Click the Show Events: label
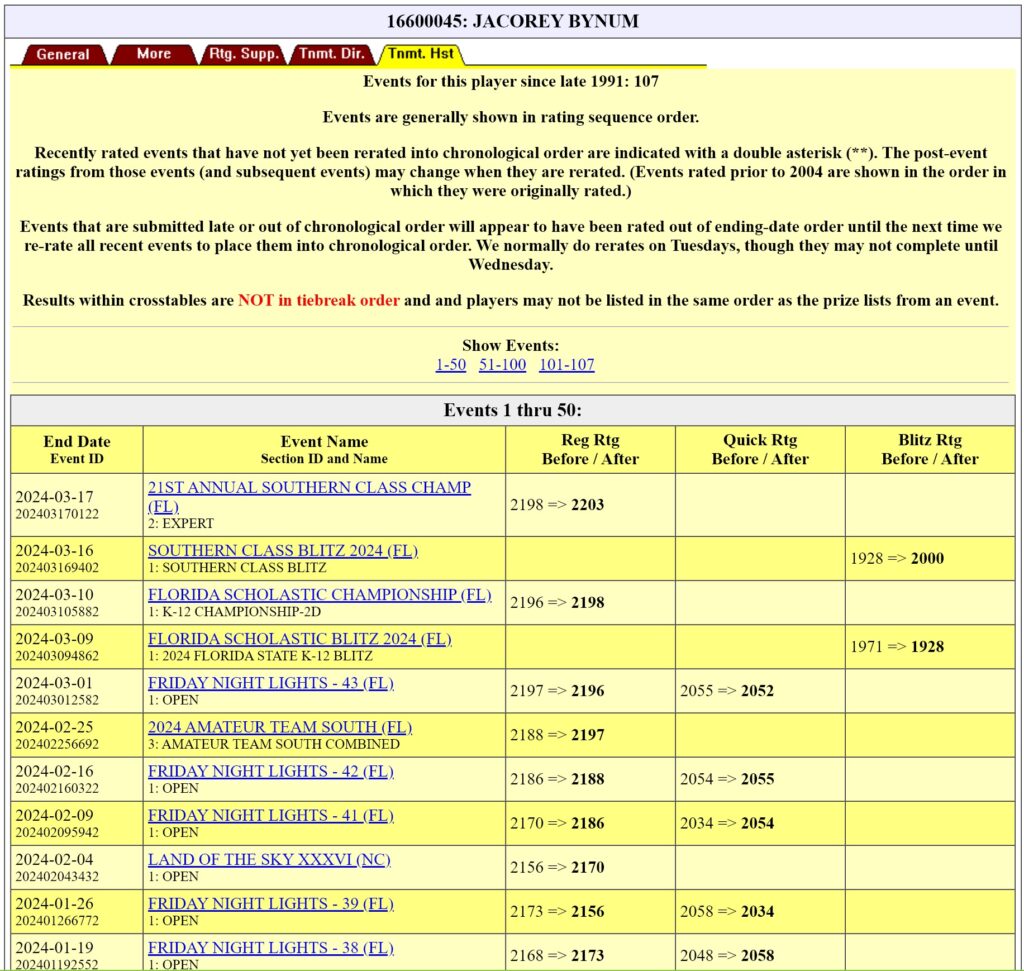Viewport: 1024px width, 971px height. pyautogui.click(x=511, y=345)
